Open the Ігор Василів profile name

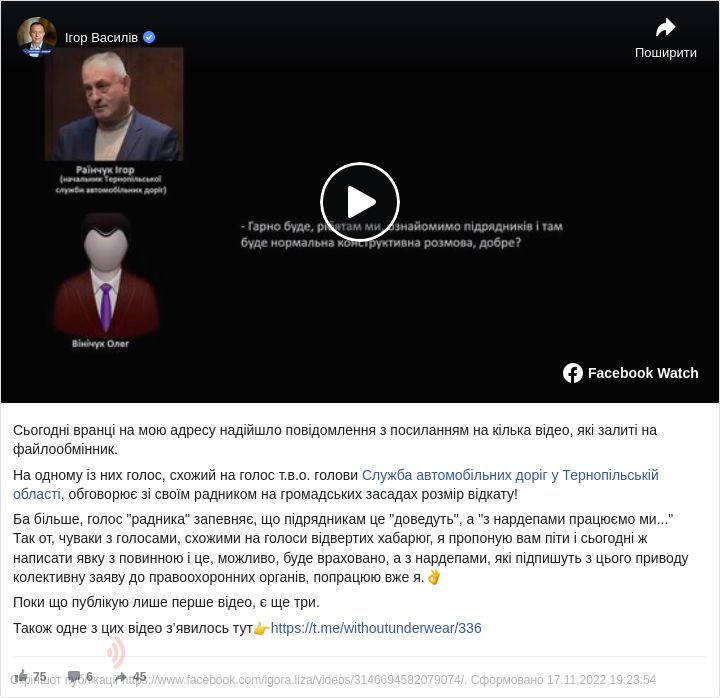[x=101, y=38]
